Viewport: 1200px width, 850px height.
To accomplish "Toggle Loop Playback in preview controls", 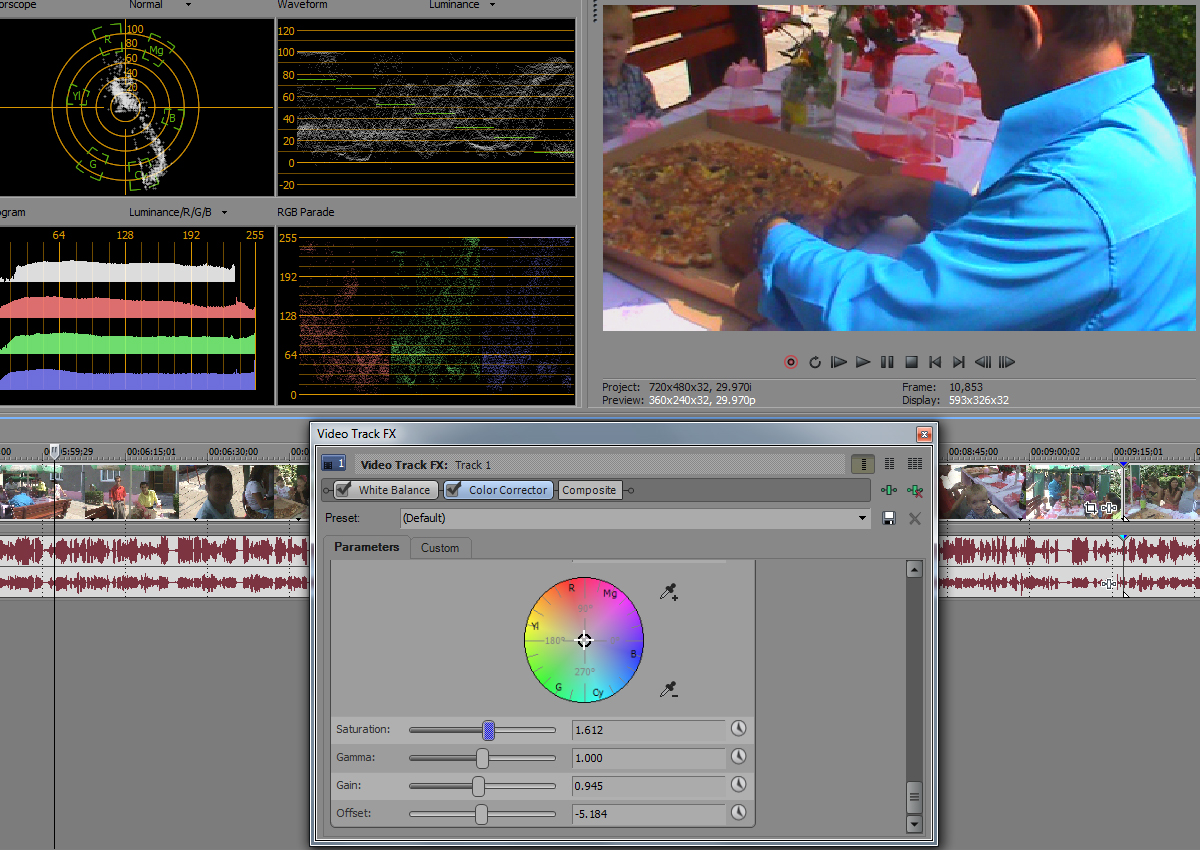I will (815, 362).
